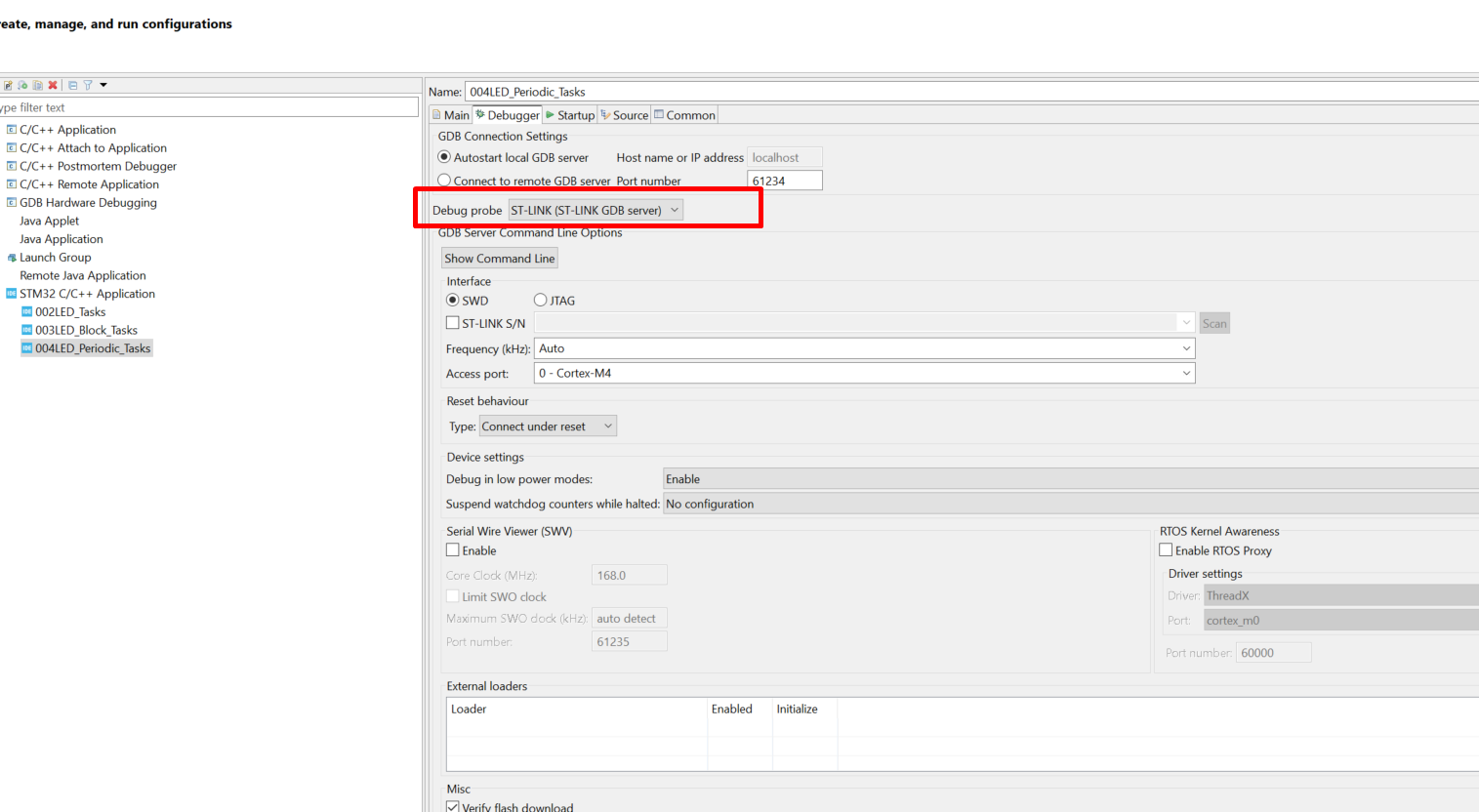The image size is (1479, 812).
Task: Open the Common tab
Action: pos(683,114)
